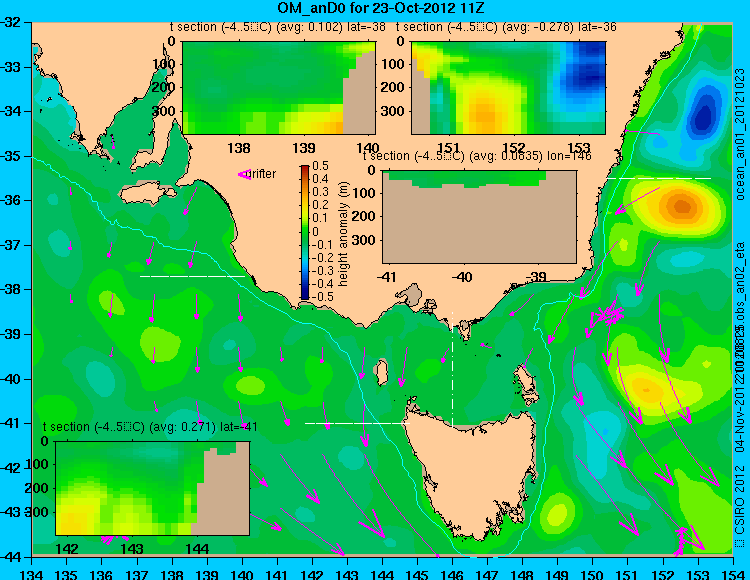Image resolution: width=750 pixels, height=580 pixels.
Task: Open the lon=146 temperature section inset
Action: point(479,217)
